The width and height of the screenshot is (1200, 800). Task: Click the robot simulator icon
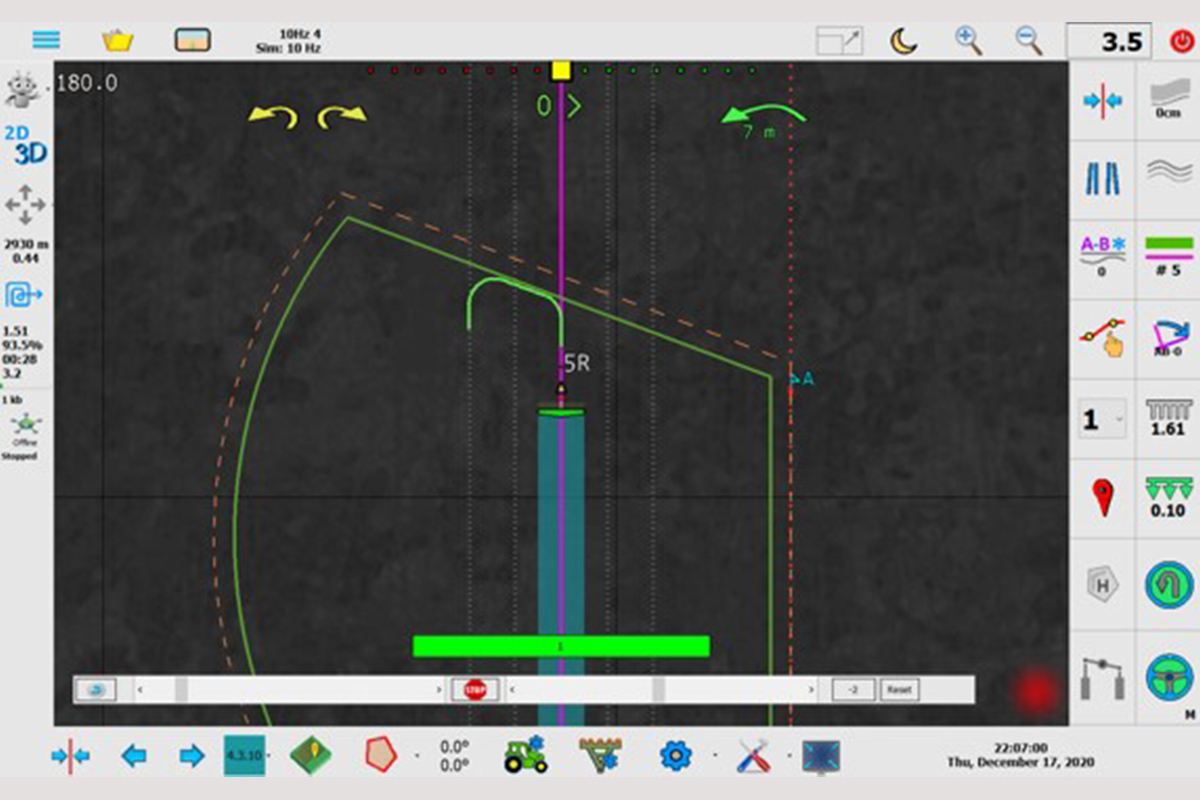[24, 90]
